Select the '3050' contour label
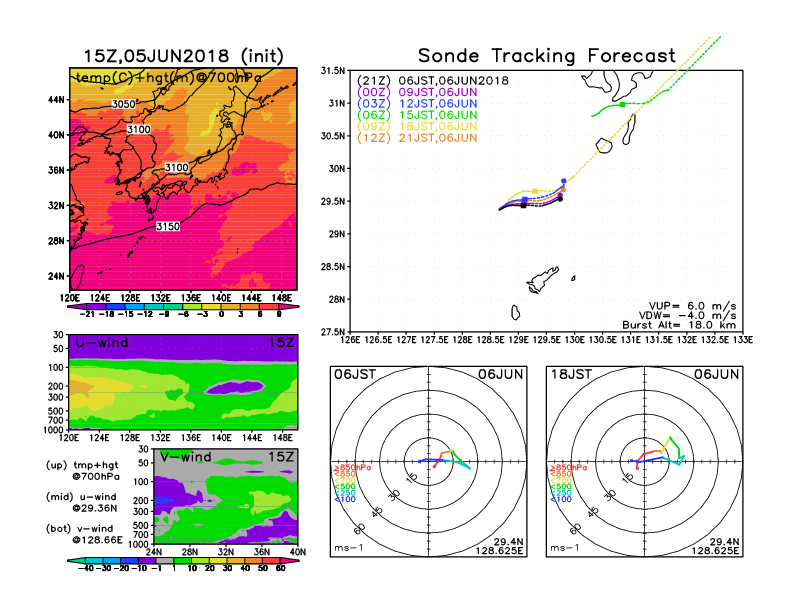This screenshot has height=612, width=792. [124, 104]
